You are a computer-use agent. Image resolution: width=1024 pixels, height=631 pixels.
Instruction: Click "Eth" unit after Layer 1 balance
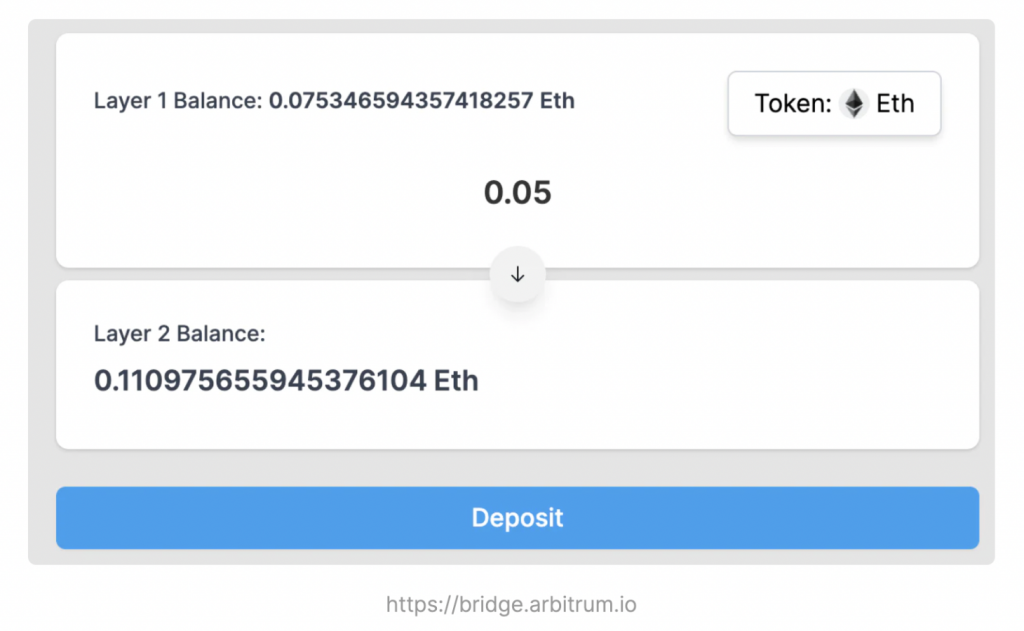557,101
